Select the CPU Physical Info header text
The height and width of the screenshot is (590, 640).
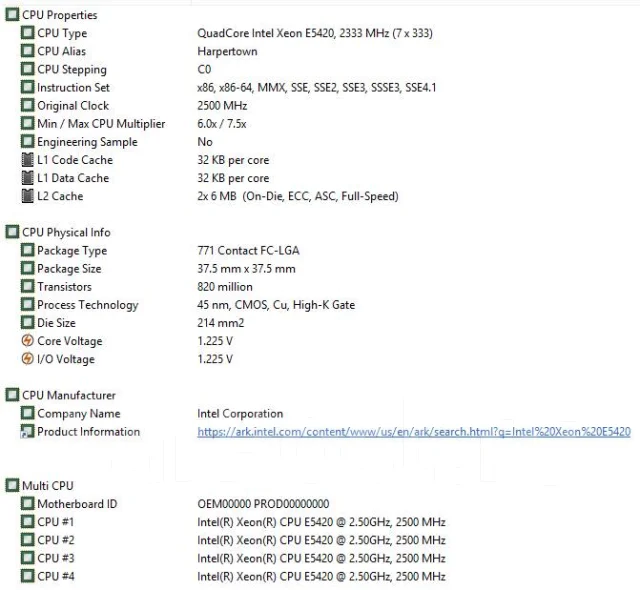click(x=66, y=233)
